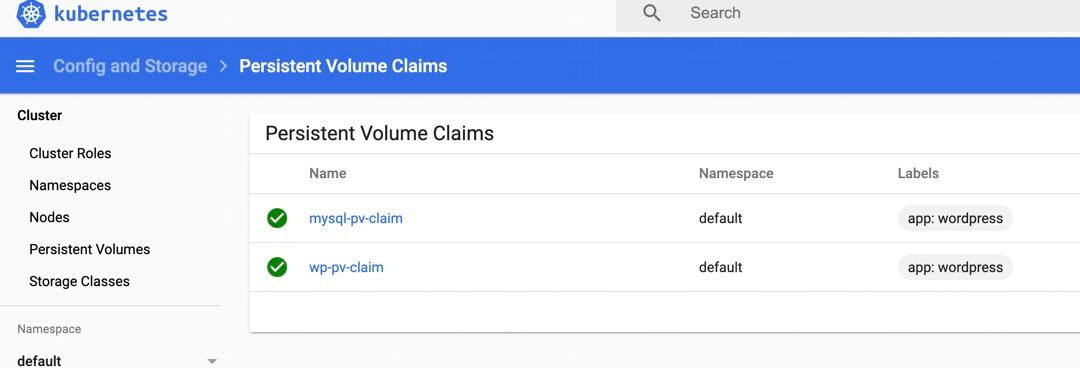Open the wp-pv-claim link

coord(346,267)
